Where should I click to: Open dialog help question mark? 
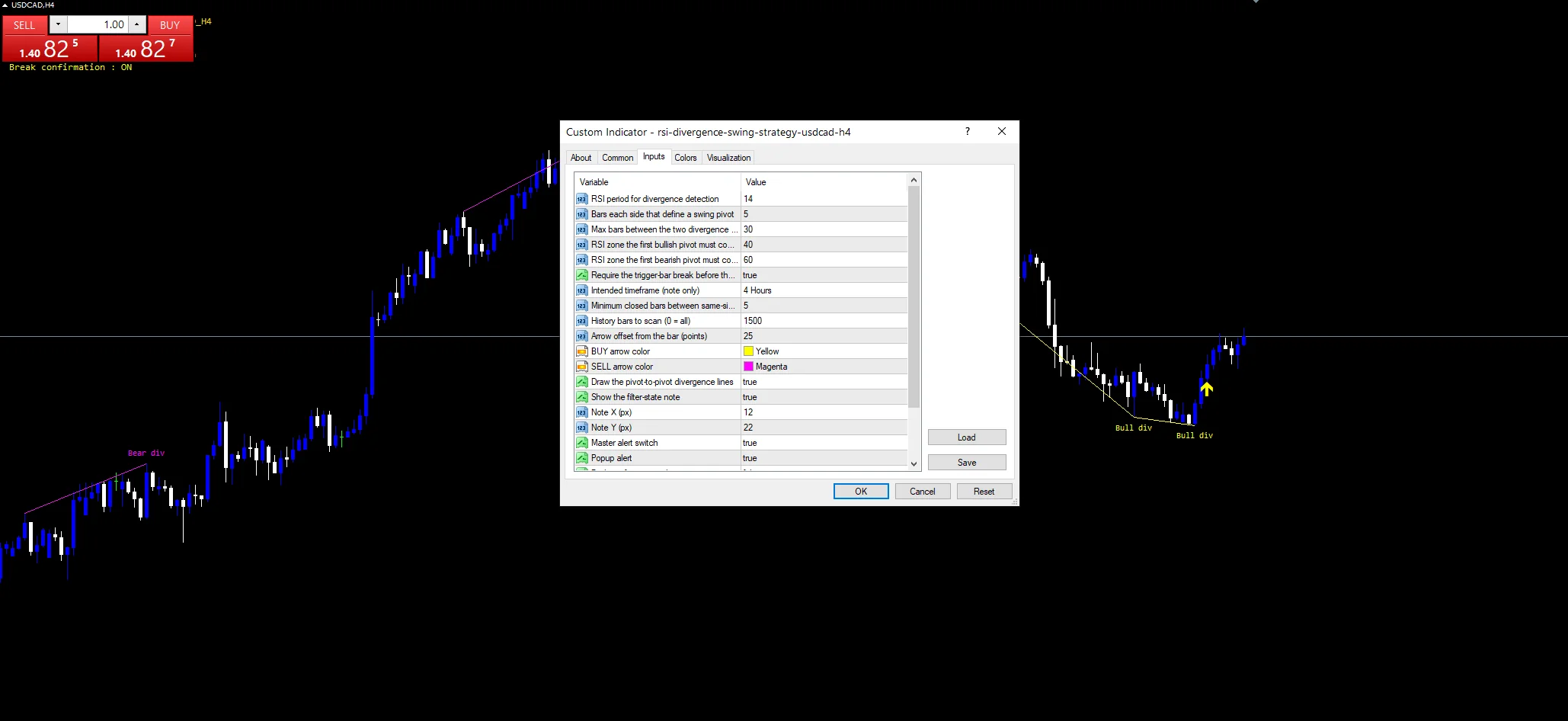point(968,131)
